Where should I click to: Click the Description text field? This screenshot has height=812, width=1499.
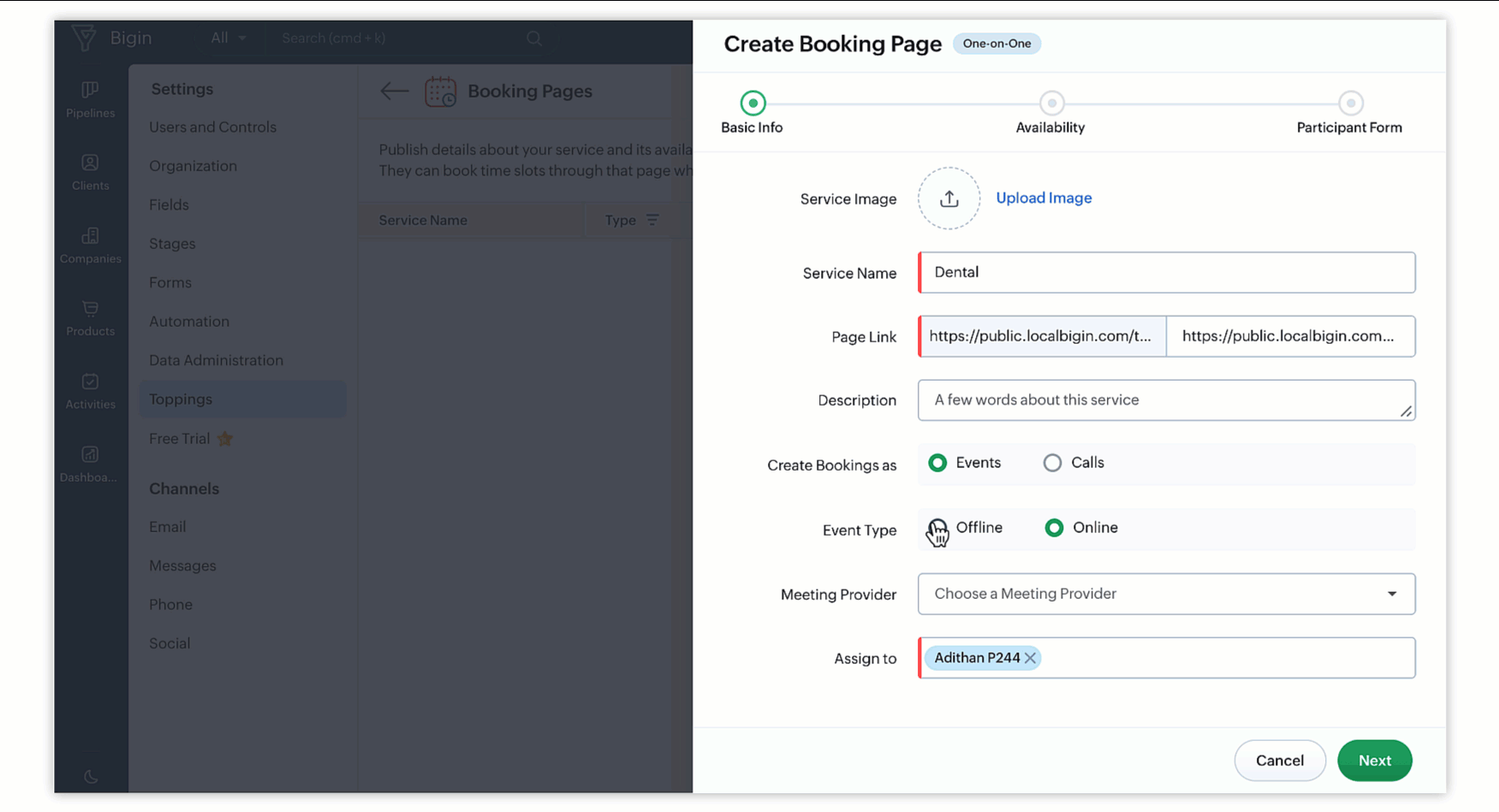point(1166,400)
